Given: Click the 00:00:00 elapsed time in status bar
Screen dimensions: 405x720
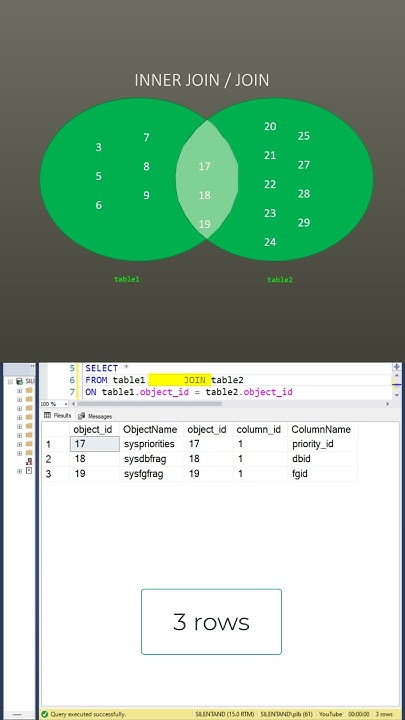Looking at the screenshot, I should (359, 714).
